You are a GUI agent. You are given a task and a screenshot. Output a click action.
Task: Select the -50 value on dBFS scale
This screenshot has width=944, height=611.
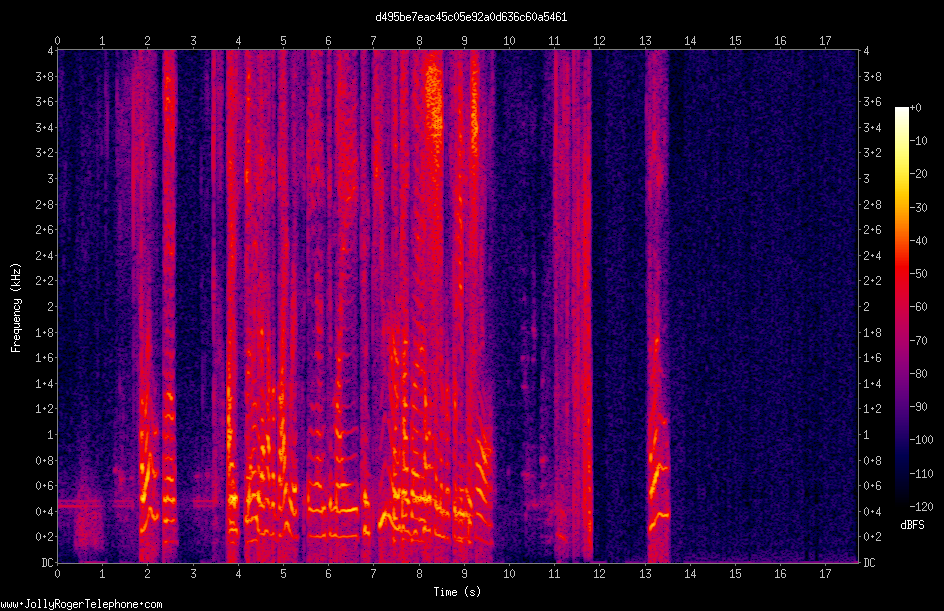[x=918, y=274]
